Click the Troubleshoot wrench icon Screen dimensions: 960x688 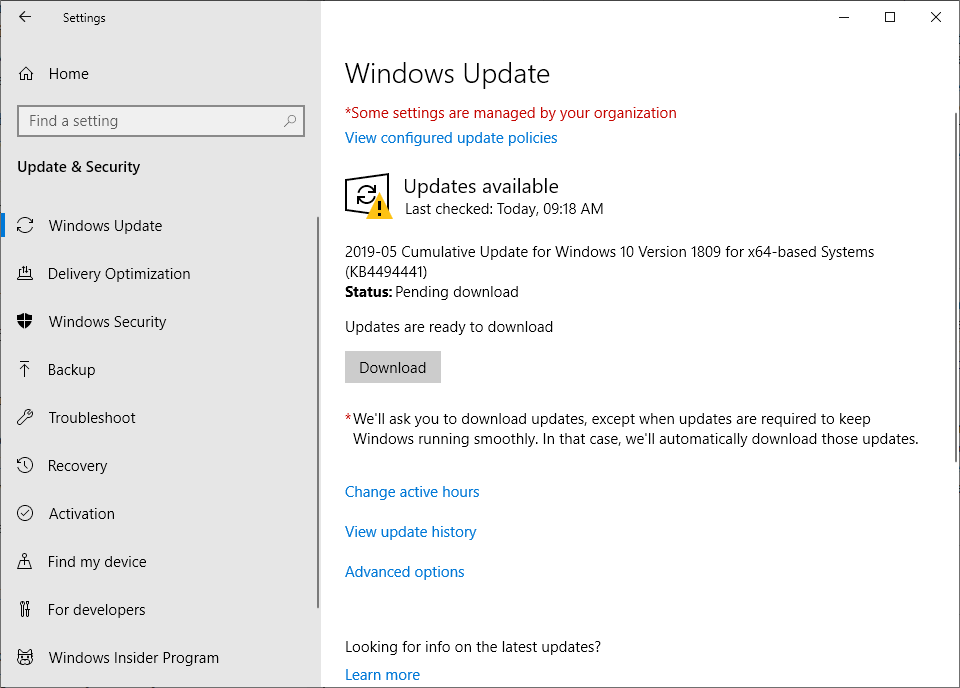[25, 417]
